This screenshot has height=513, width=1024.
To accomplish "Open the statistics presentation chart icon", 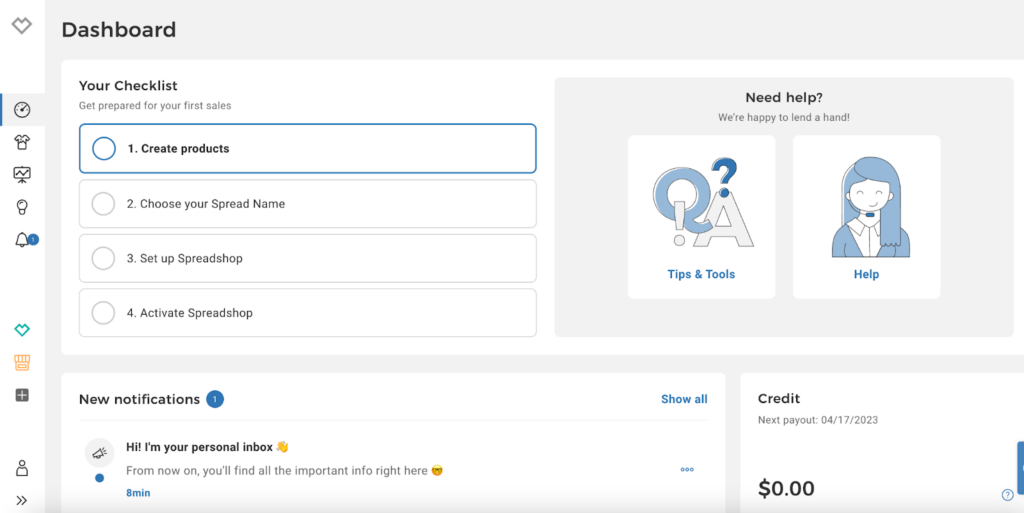I will 22,175.
